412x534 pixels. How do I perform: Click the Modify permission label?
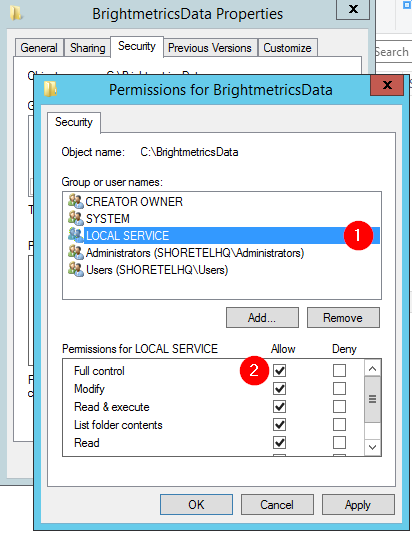tap(89, 389)
